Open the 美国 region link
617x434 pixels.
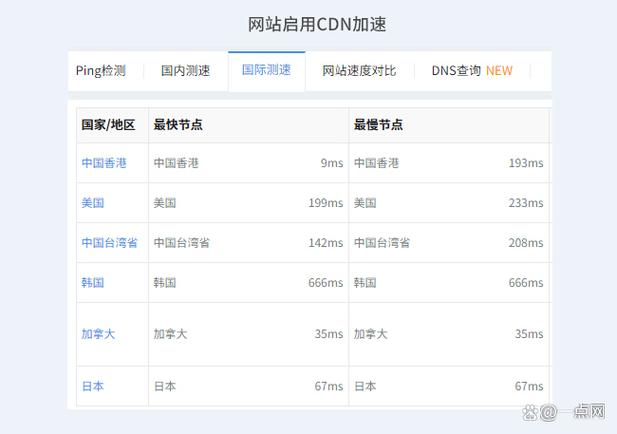tap(93, 203)
